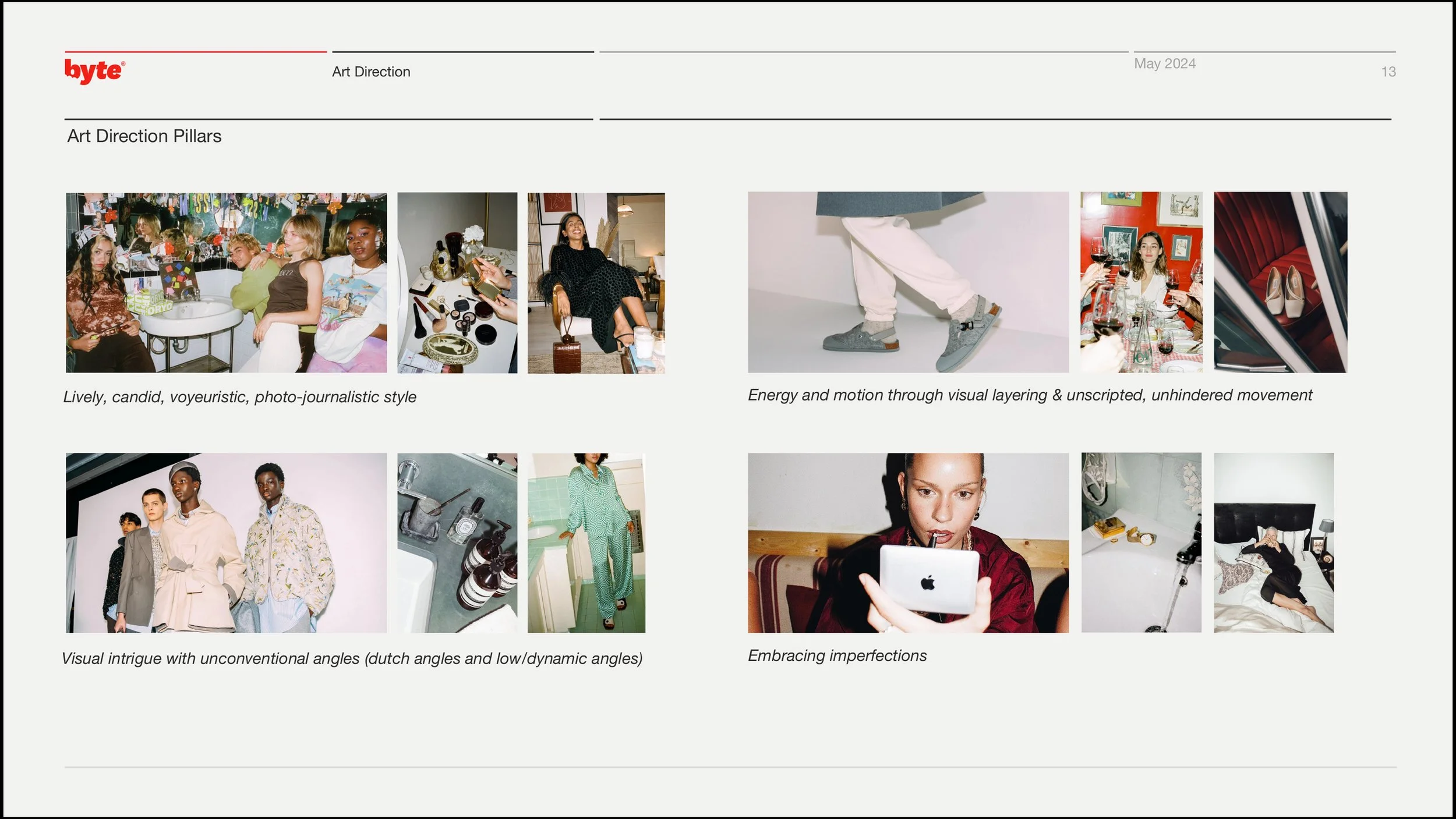Click the red wine toast dinner photo
The height and width of the screenshot is (819, 1456).
point(1141,282)
